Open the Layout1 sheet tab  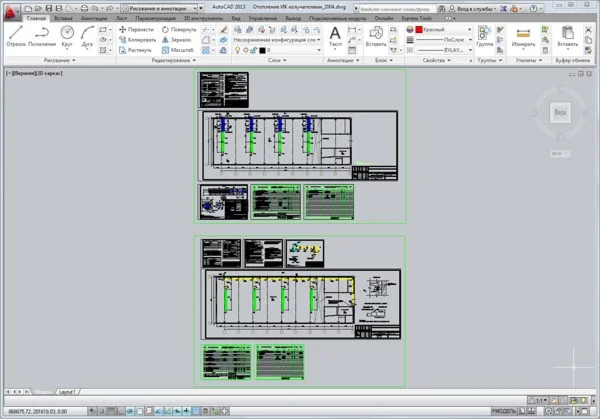coord(67,392)
